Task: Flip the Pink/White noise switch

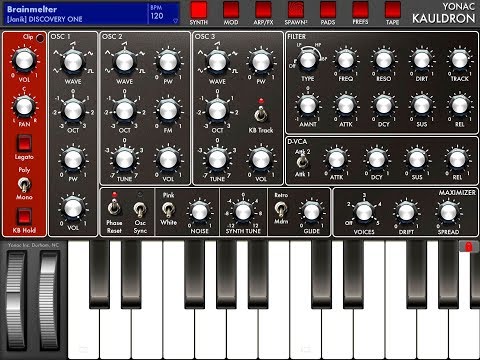Action: [x=168, y=209]
